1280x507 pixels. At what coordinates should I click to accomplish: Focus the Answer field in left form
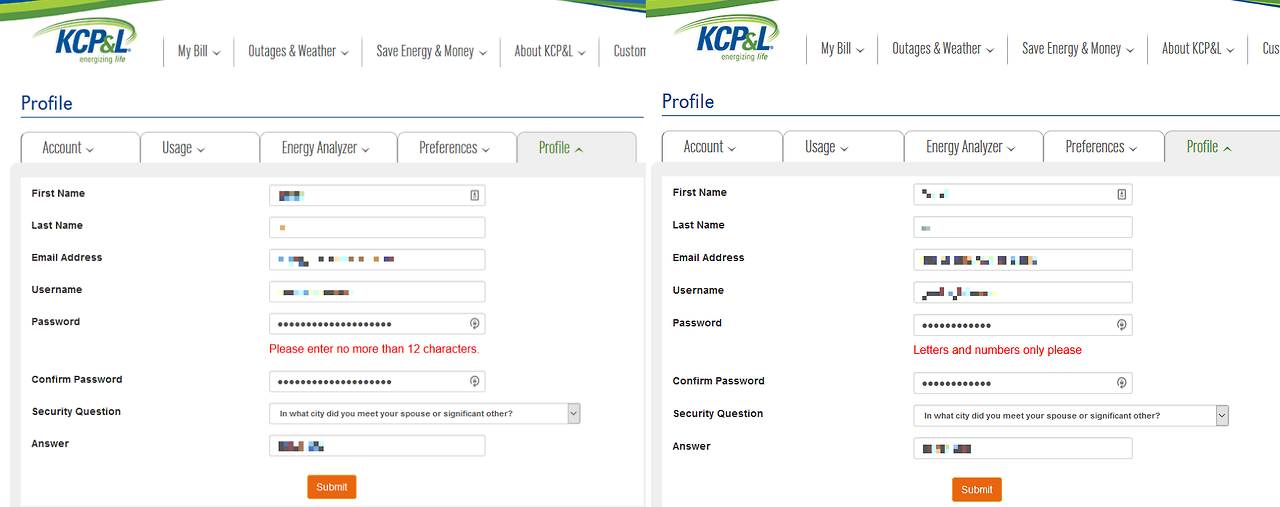pyautogui.click(x=377, y=446)
